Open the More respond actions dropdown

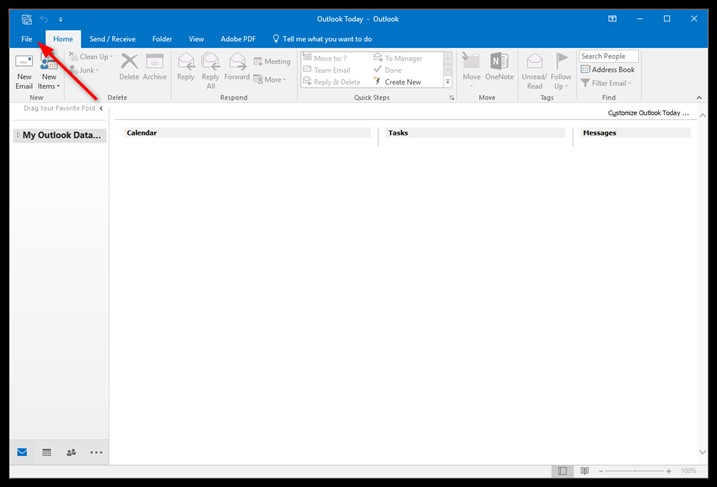pos(270,80)
